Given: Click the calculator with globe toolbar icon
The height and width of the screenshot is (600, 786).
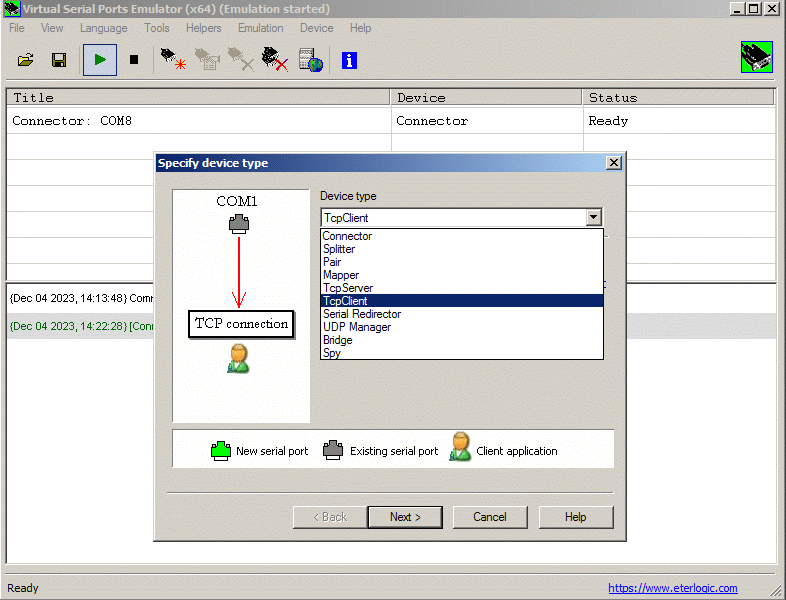Looking at the screenshot, I should 311,60.
